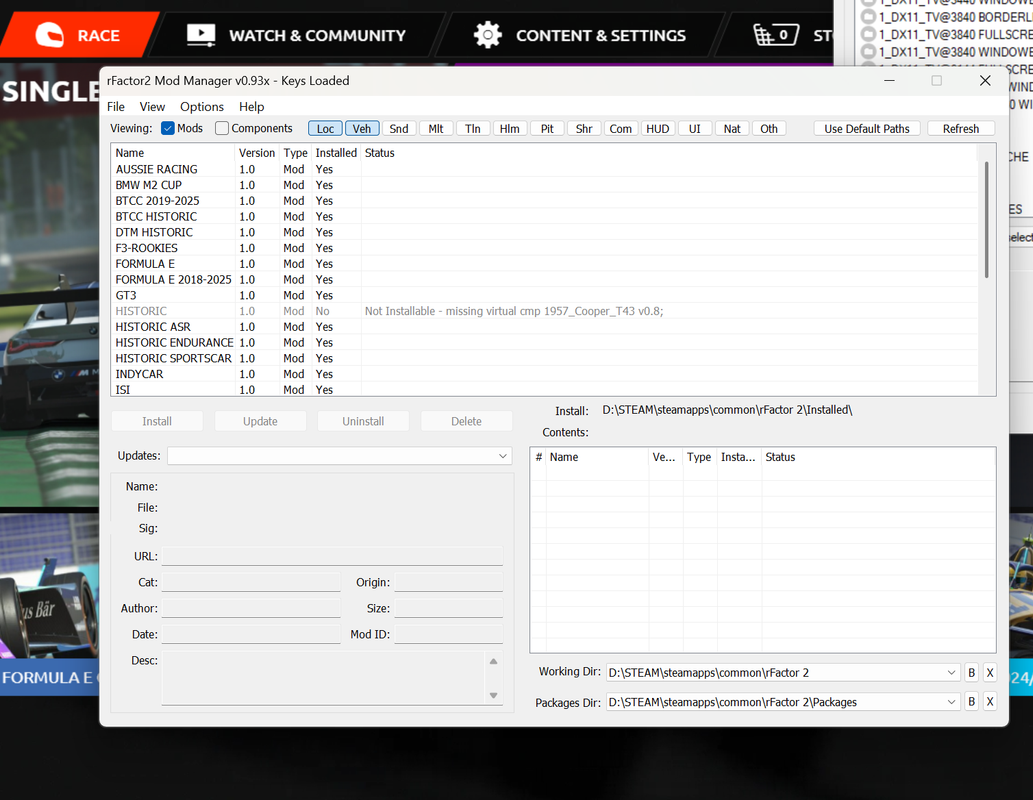The image size is (1033, 800).
Task: Select the F3-ROOKIES mod row
Action: point(544,248)
